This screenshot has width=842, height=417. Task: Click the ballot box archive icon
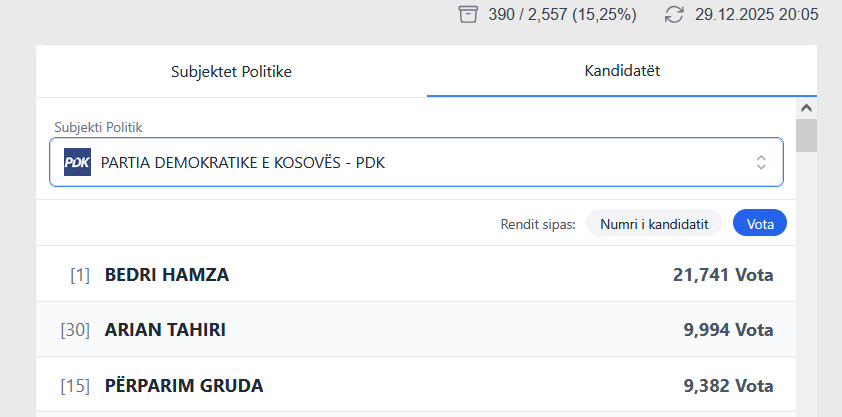468,14
